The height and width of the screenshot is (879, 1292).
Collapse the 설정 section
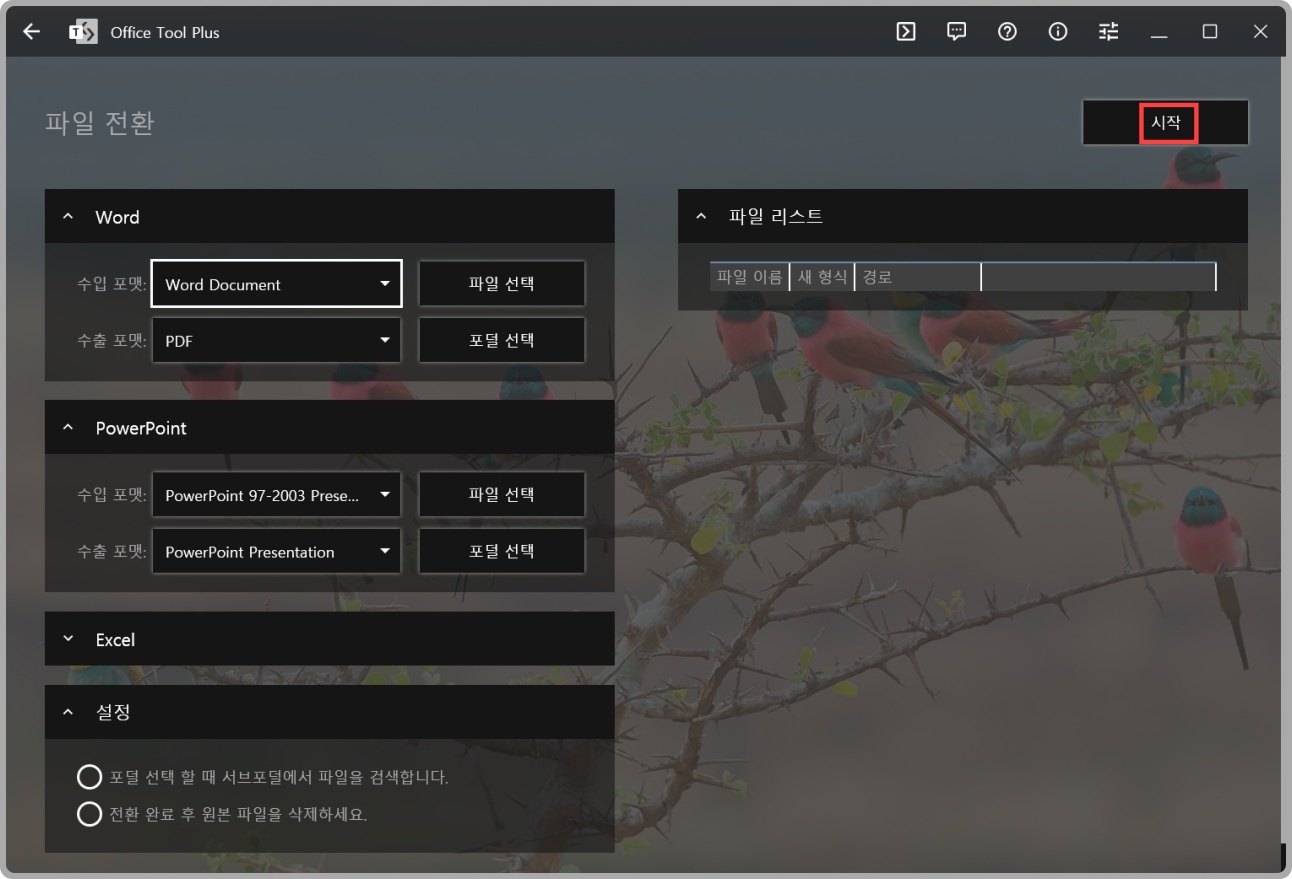click(68, 712)
